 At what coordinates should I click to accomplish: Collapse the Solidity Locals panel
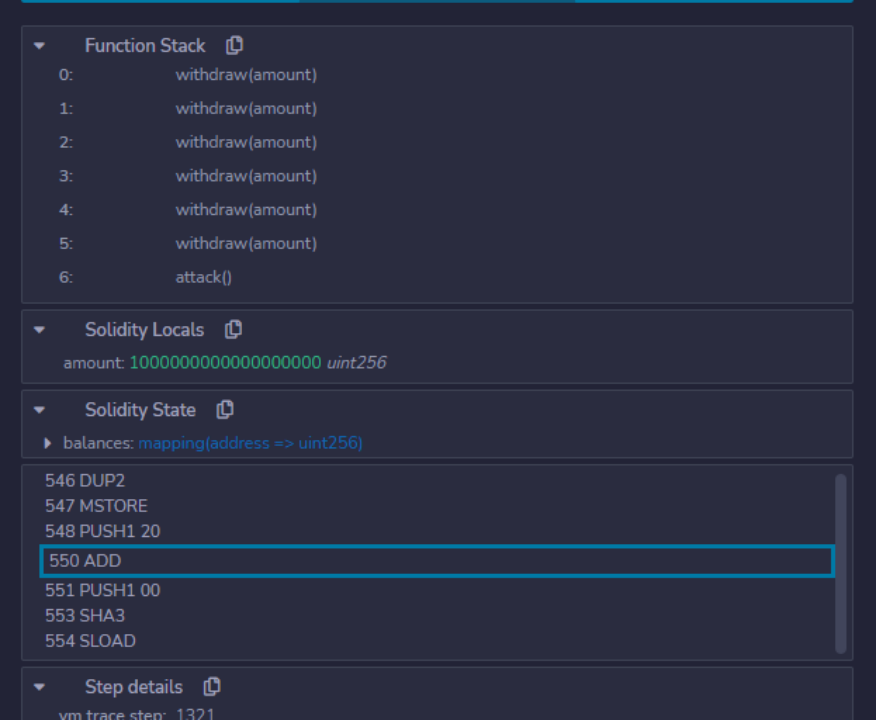pyautogui.click(x=39, y=330)
